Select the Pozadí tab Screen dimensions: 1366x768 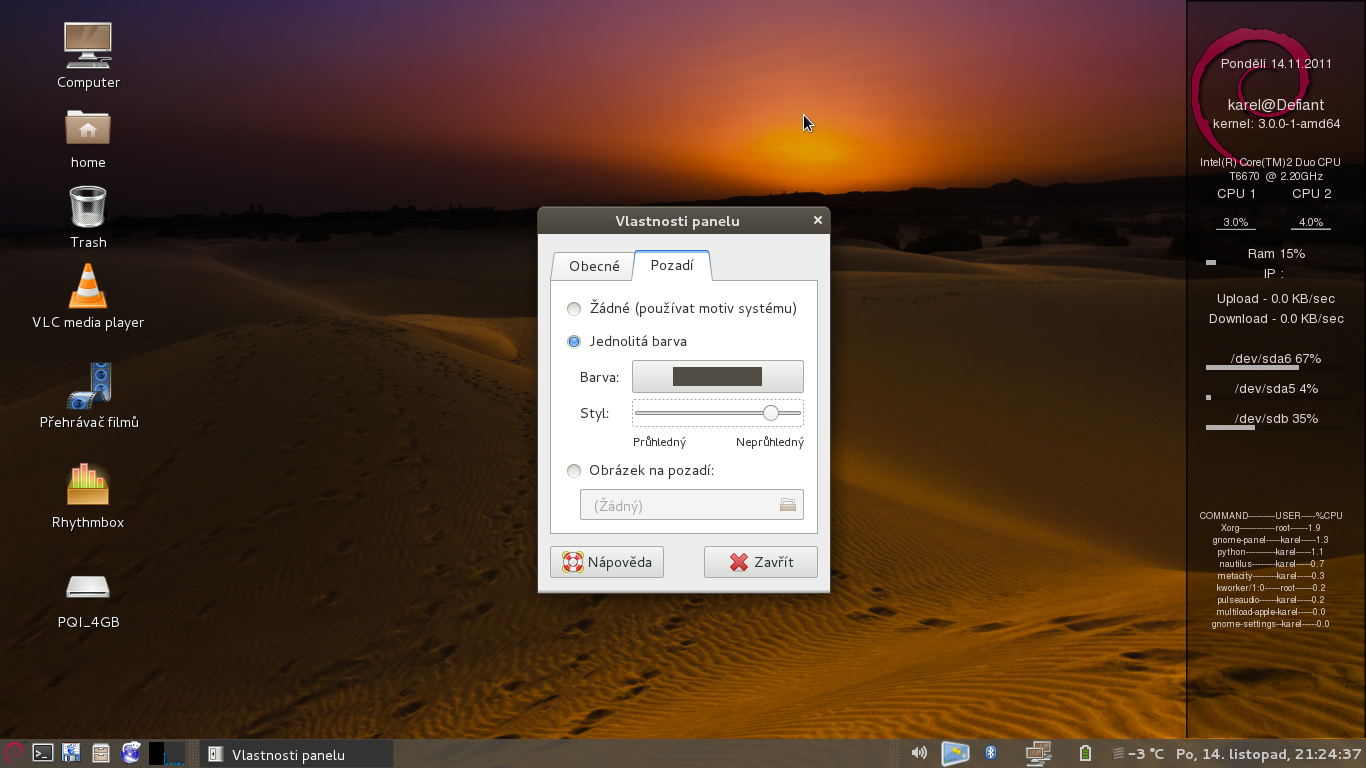[671, 266]
